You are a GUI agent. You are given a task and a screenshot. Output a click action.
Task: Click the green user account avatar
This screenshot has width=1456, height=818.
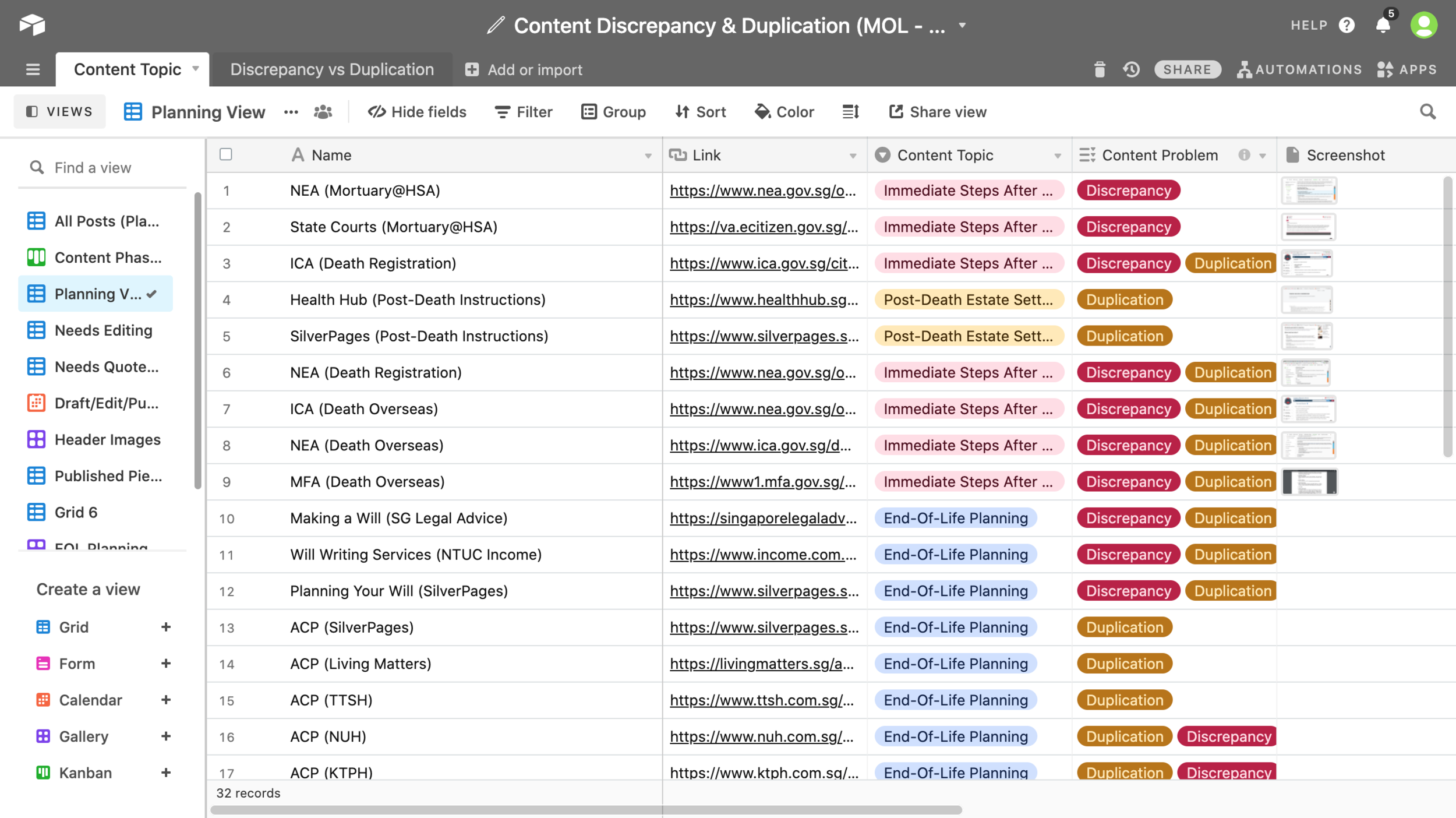[x=1423, y=25]
